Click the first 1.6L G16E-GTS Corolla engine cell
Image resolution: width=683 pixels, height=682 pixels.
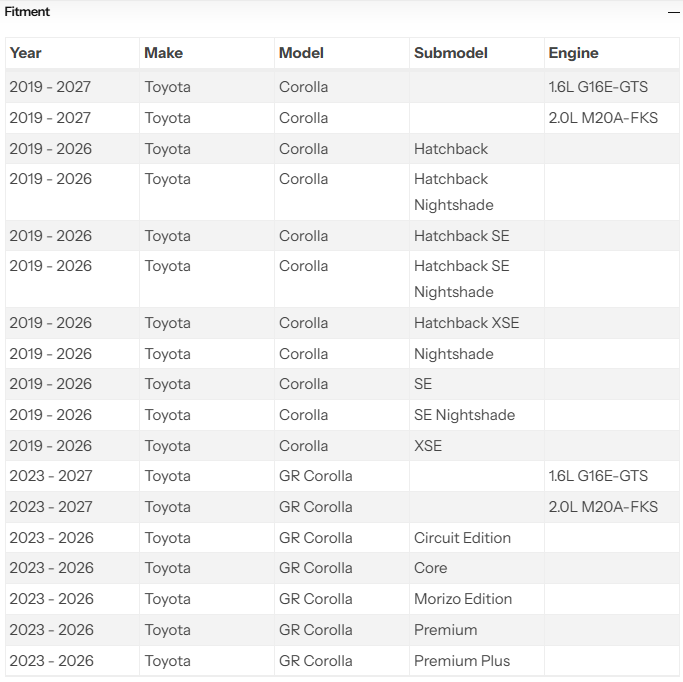(612, 87)
